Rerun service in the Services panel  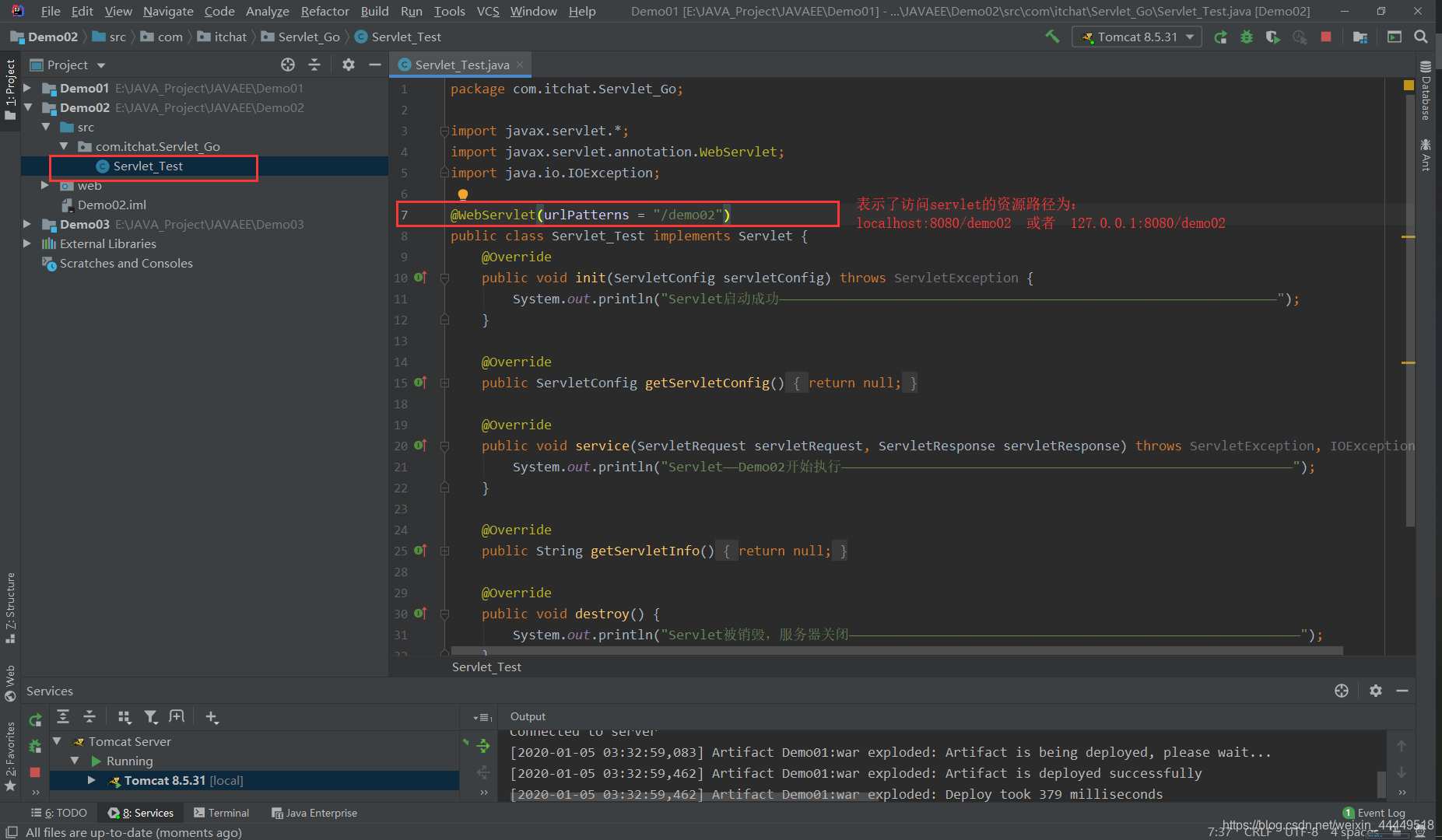(x=35, y=720)
